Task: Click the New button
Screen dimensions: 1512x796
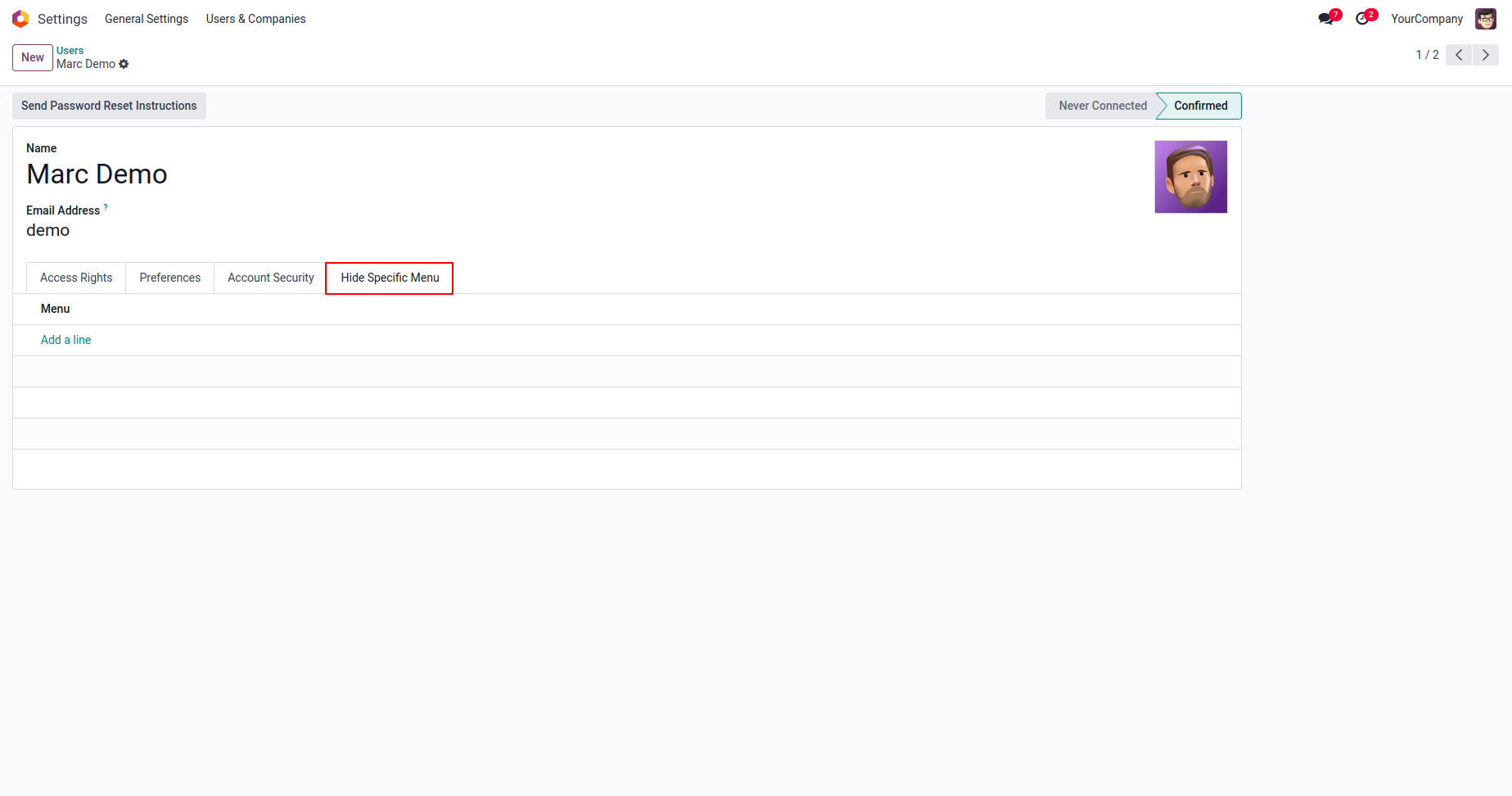Action: pos(33,57)
